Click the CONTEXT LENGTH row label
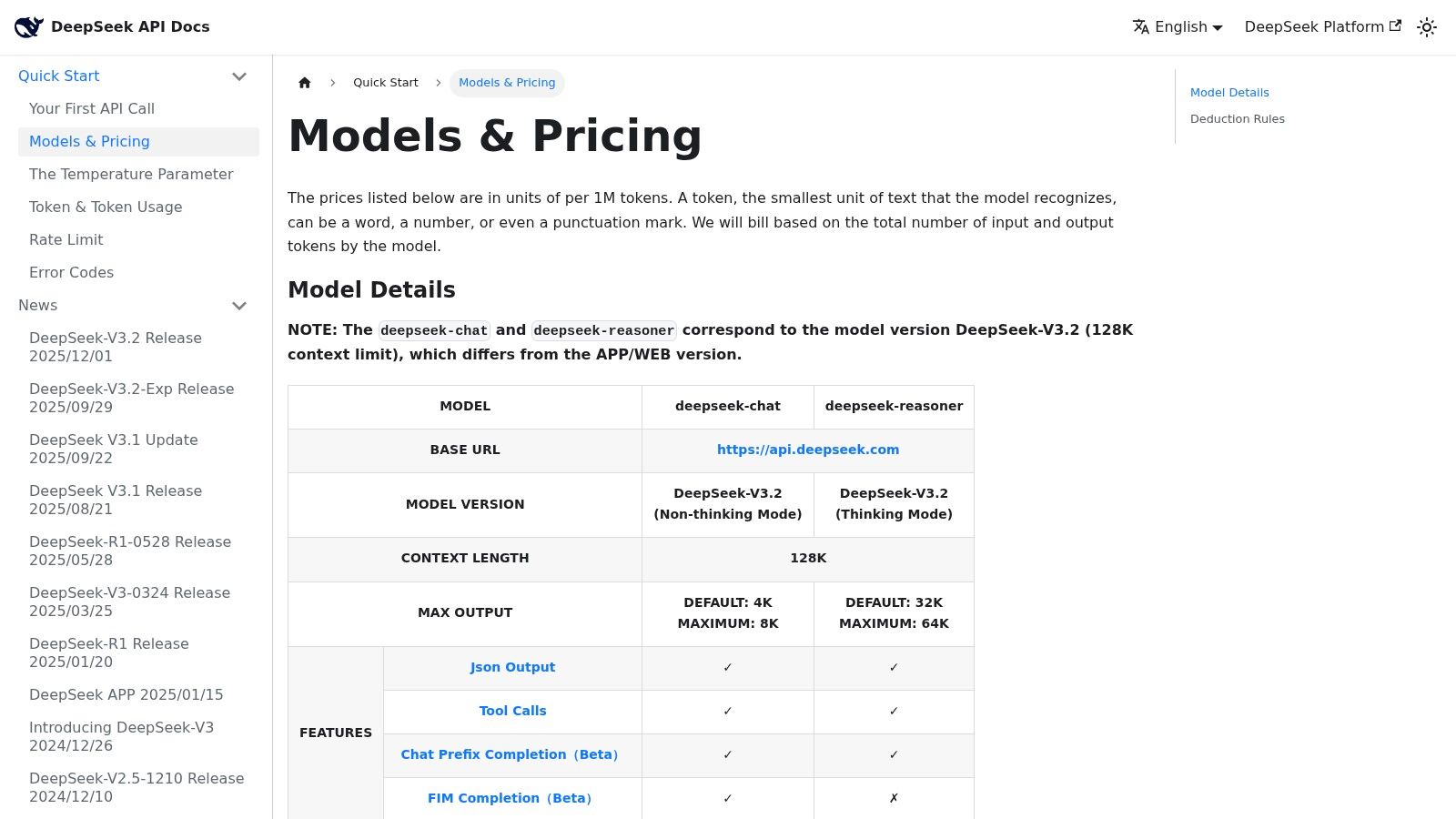 465,559
